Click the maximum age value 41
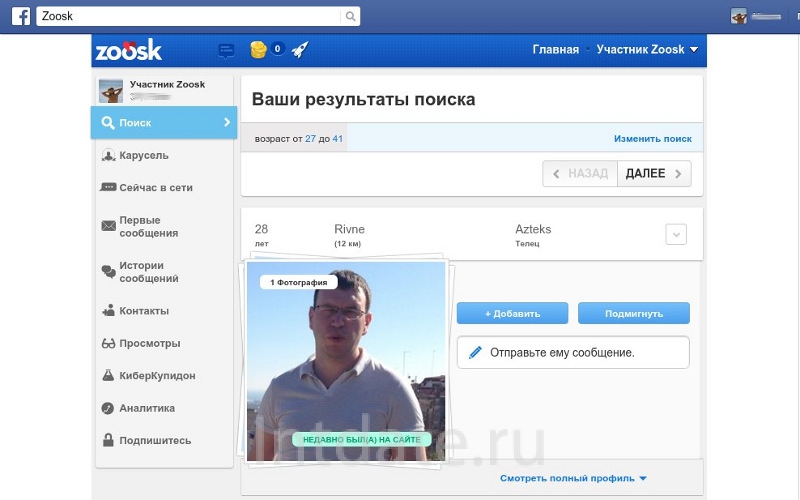The width and height of the screenshot is (800, 500). coord(337,139)
